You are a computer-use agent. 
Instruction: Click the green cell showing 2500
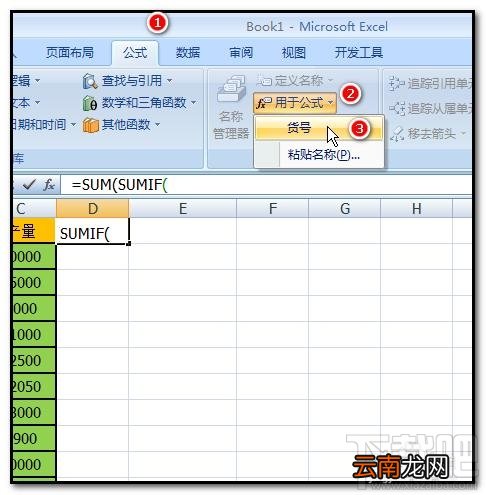(x=34, y=361)
